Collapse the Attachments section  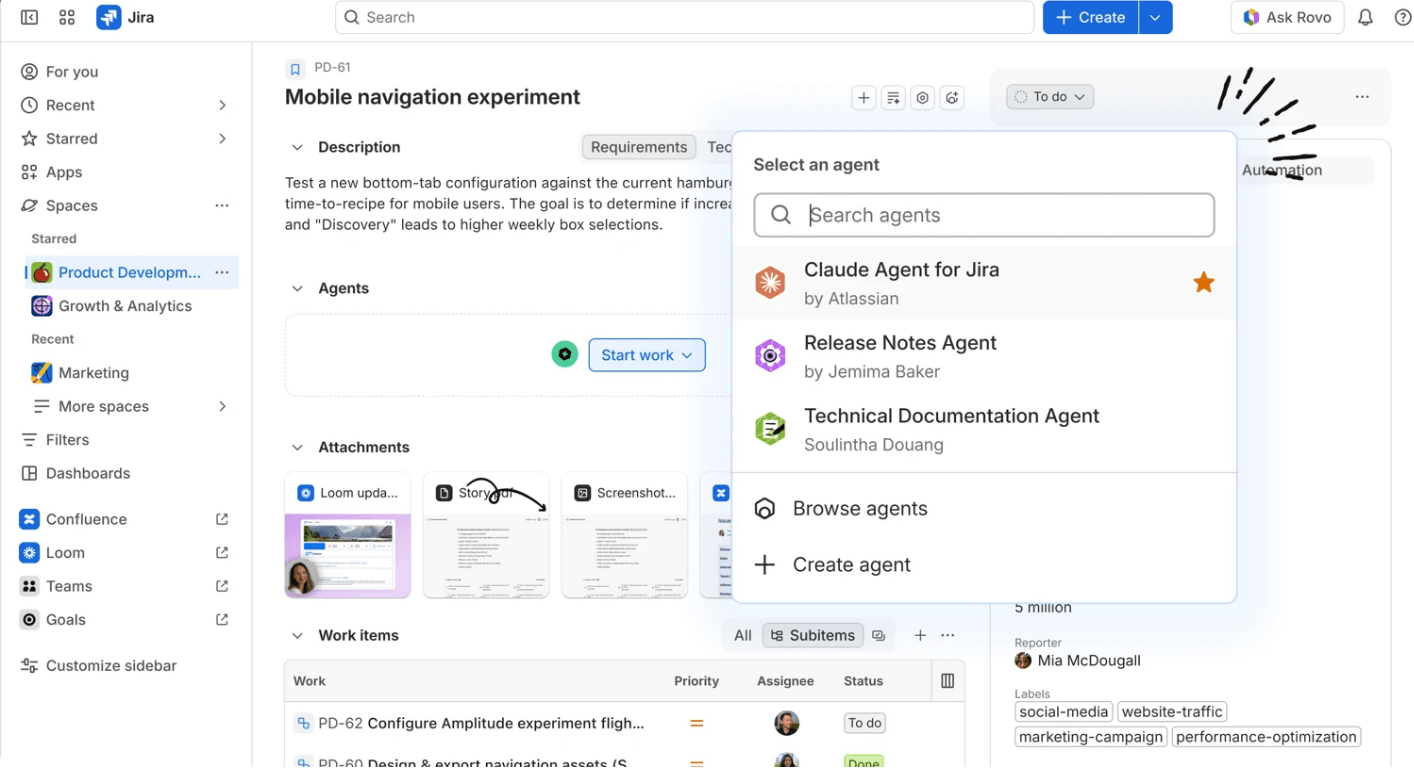coord(297,447)
